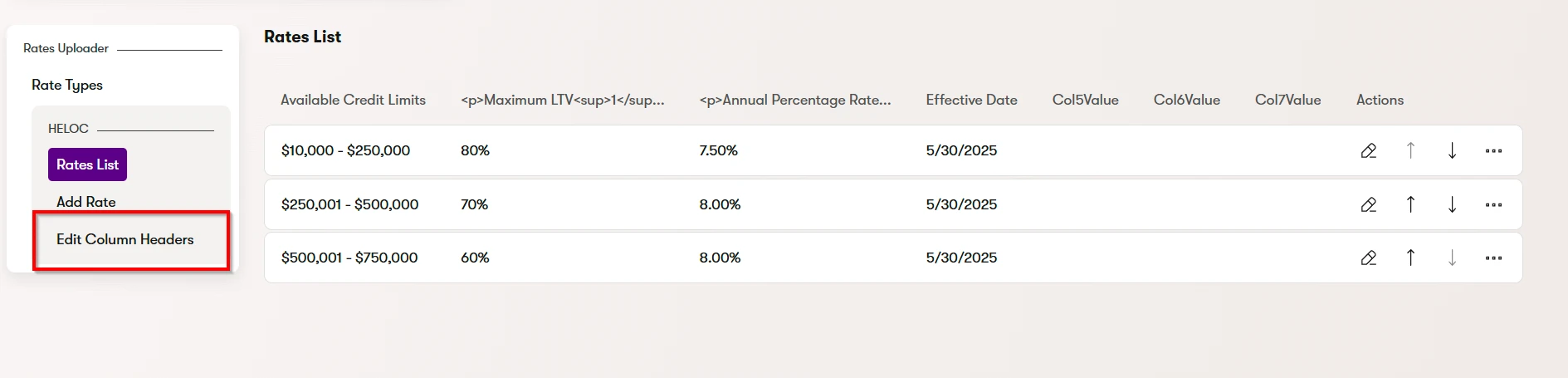Move the $10,000 - $250,000 row down

point(1452,150)
